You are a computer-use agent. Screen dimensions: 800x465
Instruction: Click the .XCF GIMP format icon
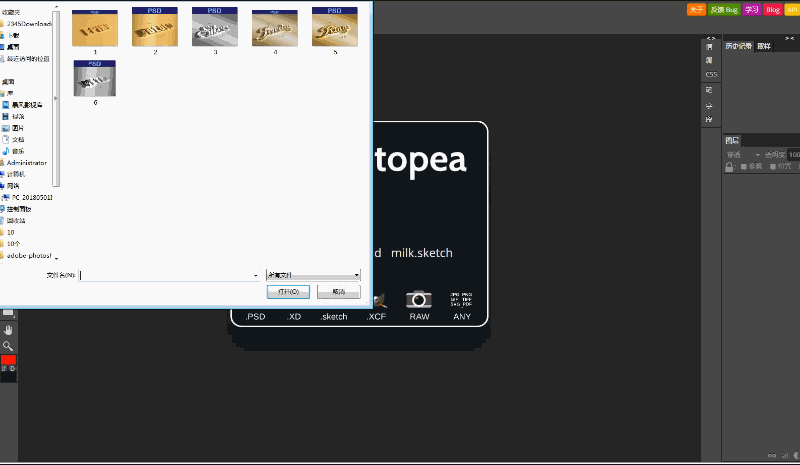pos(380,301)
